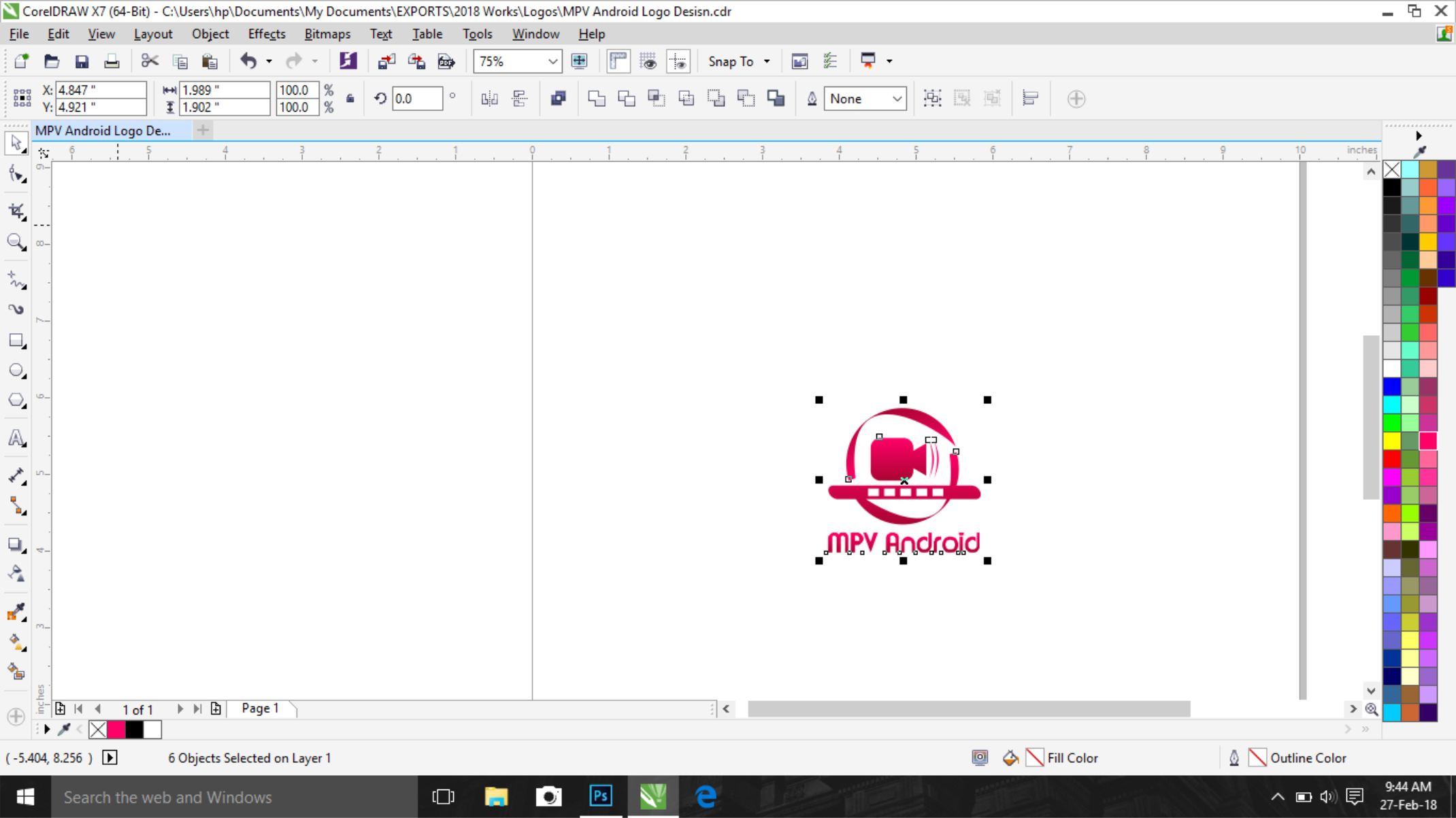The image size is (1456, 818).
Task: Open the Object menu
Action: click(210, 34)
